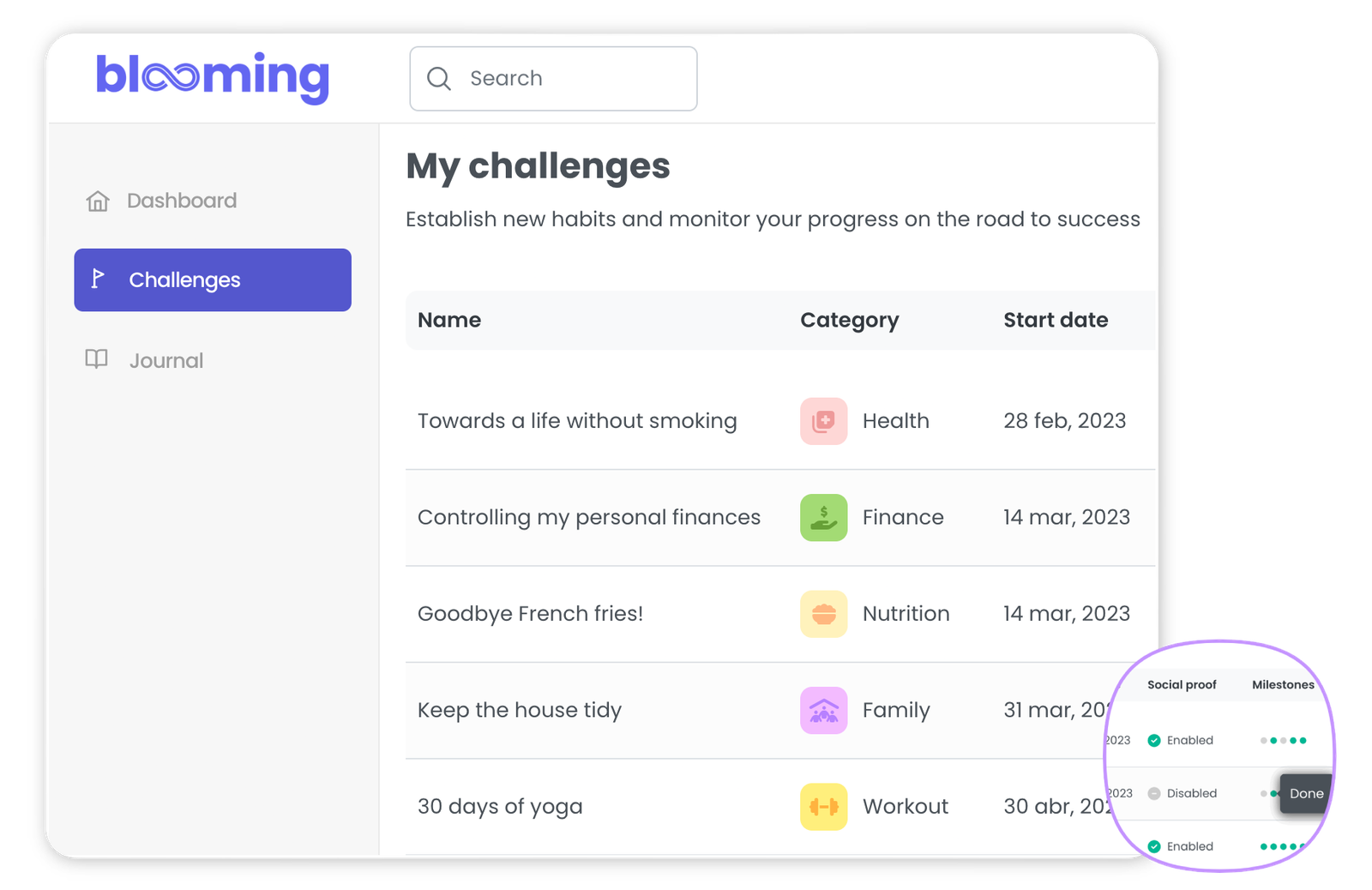Image resolution: width=1372 pixels, height=890 pixels.
Task: Toggle the Disabled social proof status
Action: (1182, 793)
